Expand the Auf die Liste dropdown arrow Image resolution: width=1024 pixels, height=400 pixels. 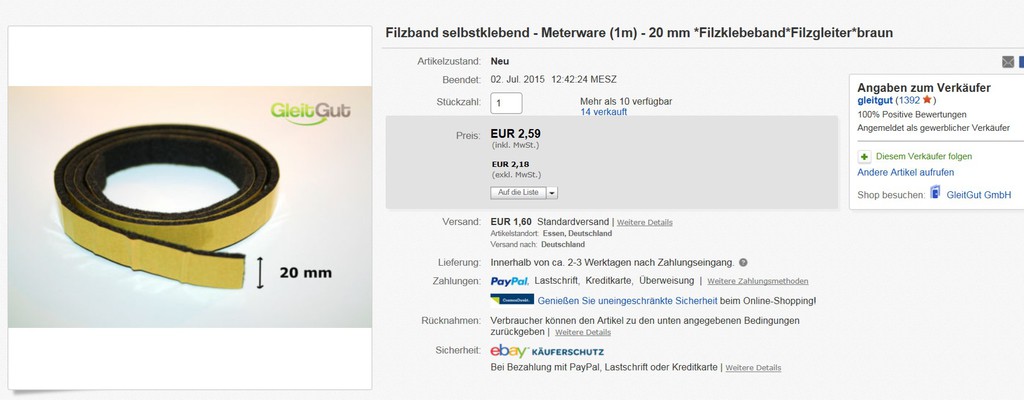click(552, 193)
